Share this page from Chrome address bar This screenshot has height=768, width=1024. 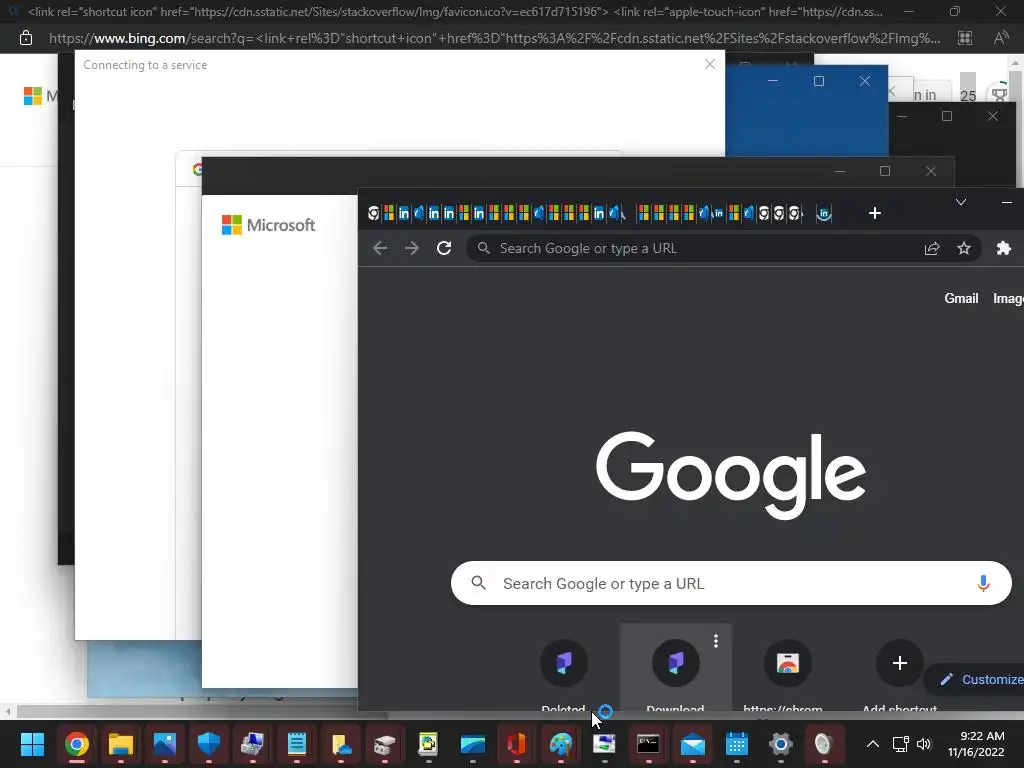[x=932, y=248]
